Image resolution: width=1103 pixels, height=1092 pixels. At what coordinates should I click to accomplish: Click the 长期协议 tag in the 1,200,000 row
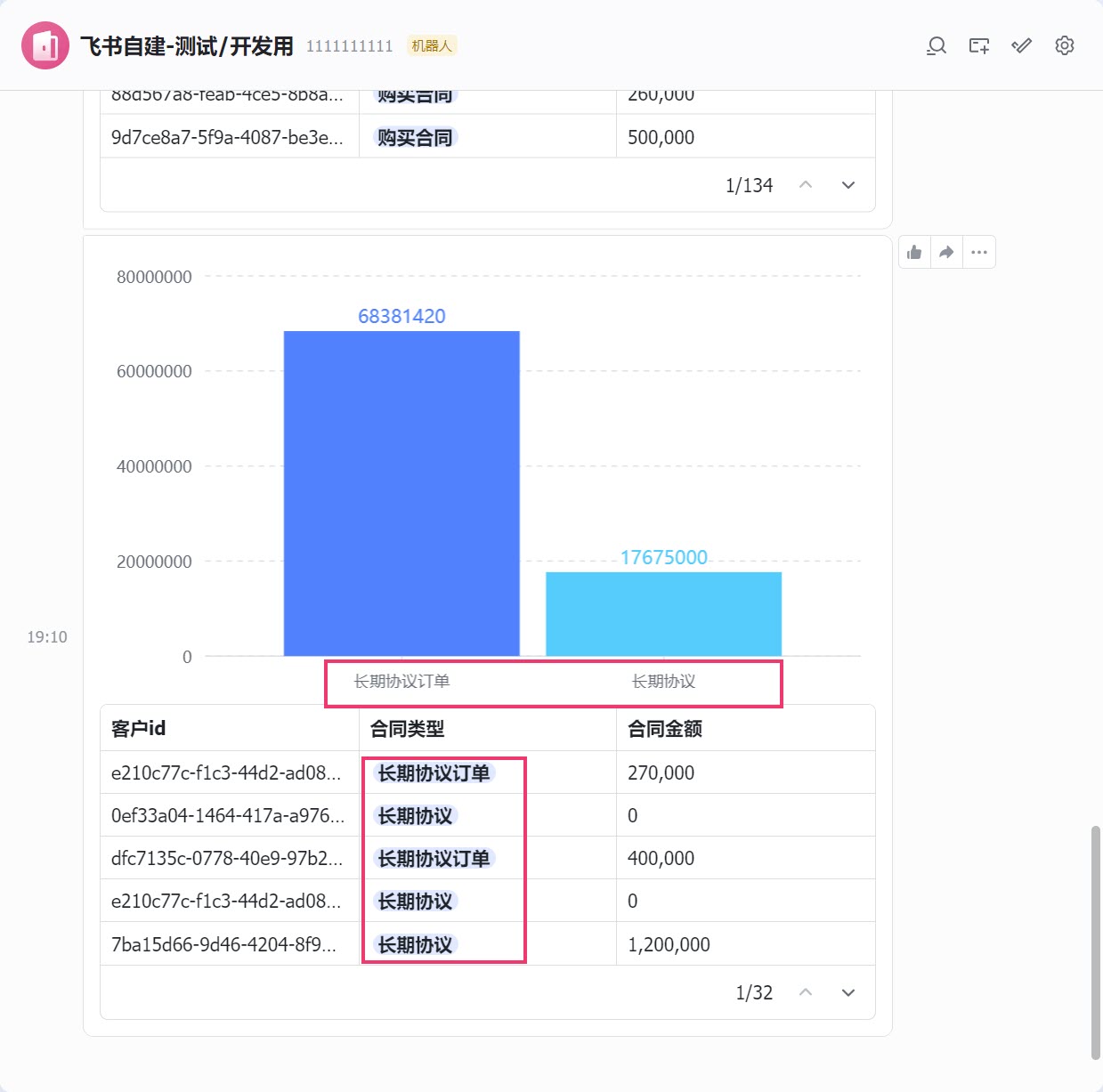[x=415, y=945]
